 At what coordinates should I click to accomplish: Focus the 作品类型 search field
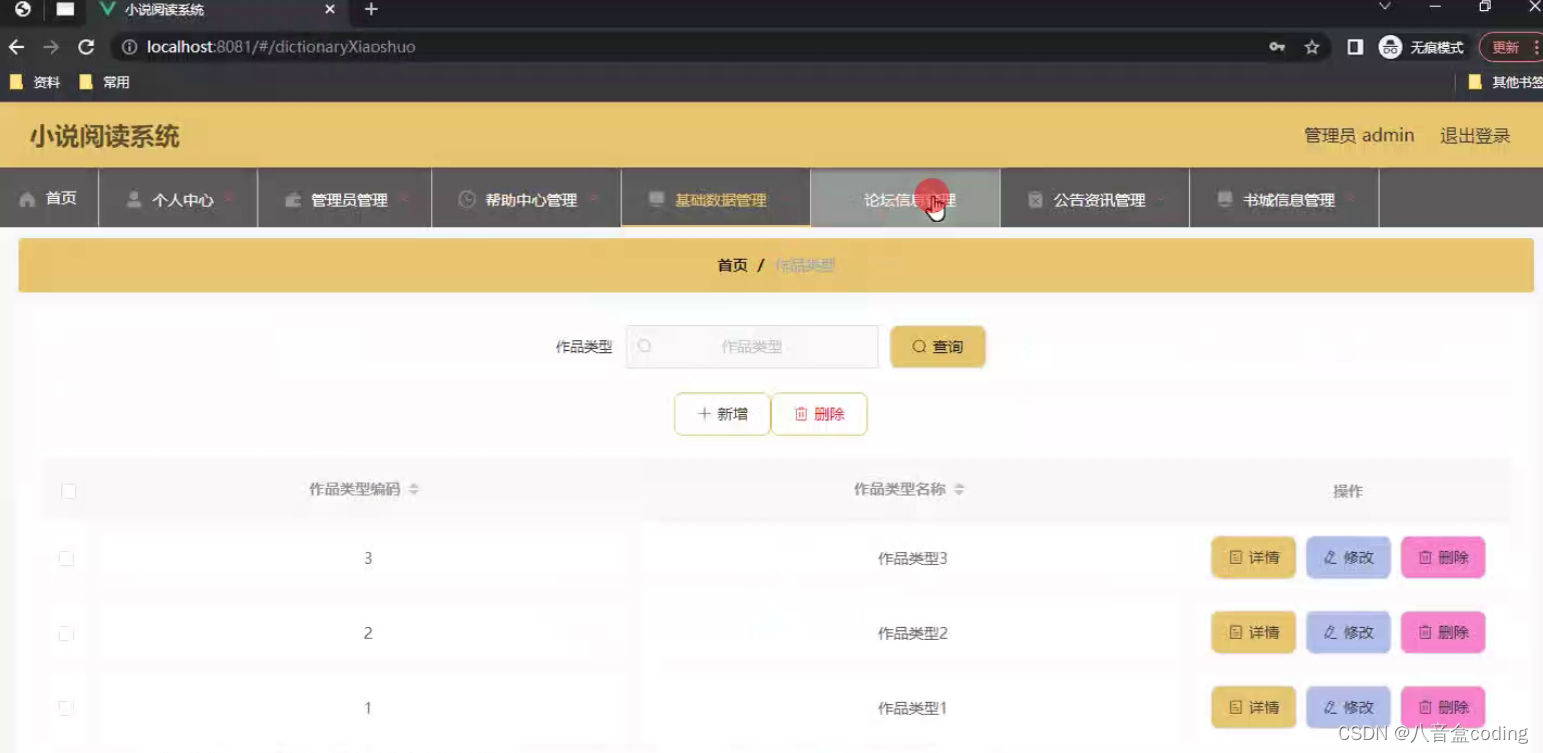click(752, 347)
